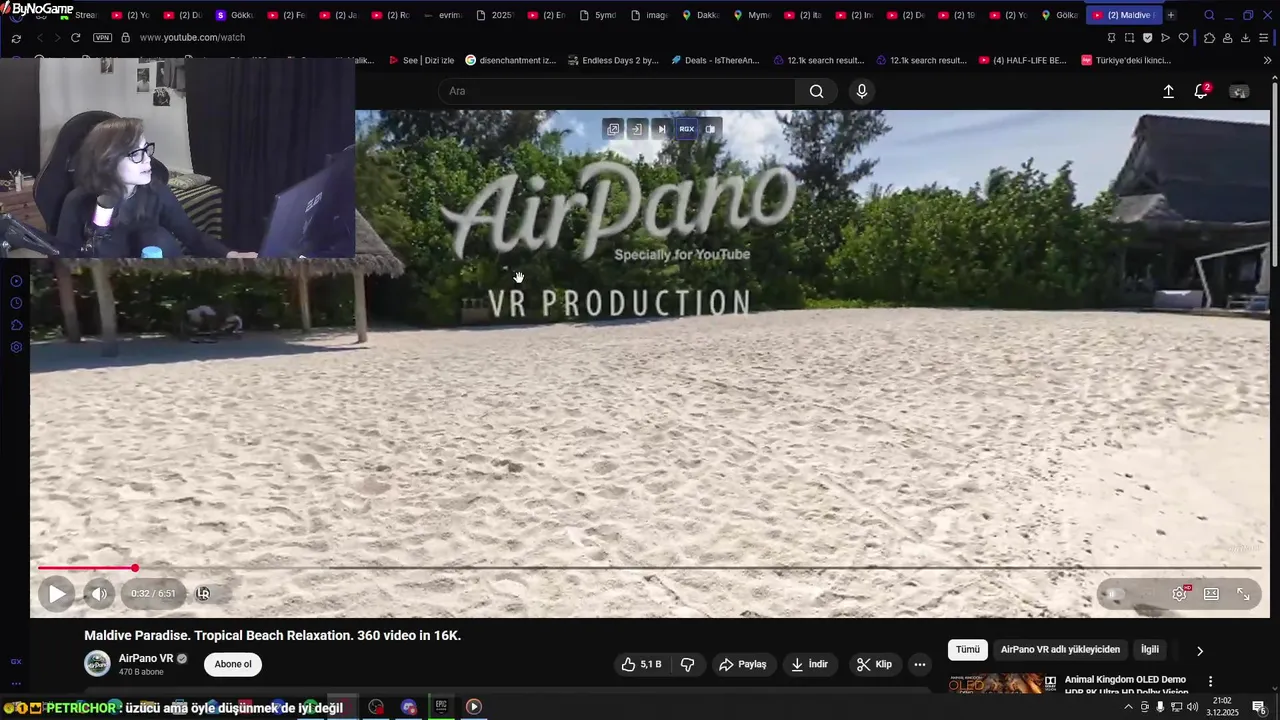Click the Klip clip button
Image resolution: width=1280 pixels, height=720 pixels.
(874, 664)
